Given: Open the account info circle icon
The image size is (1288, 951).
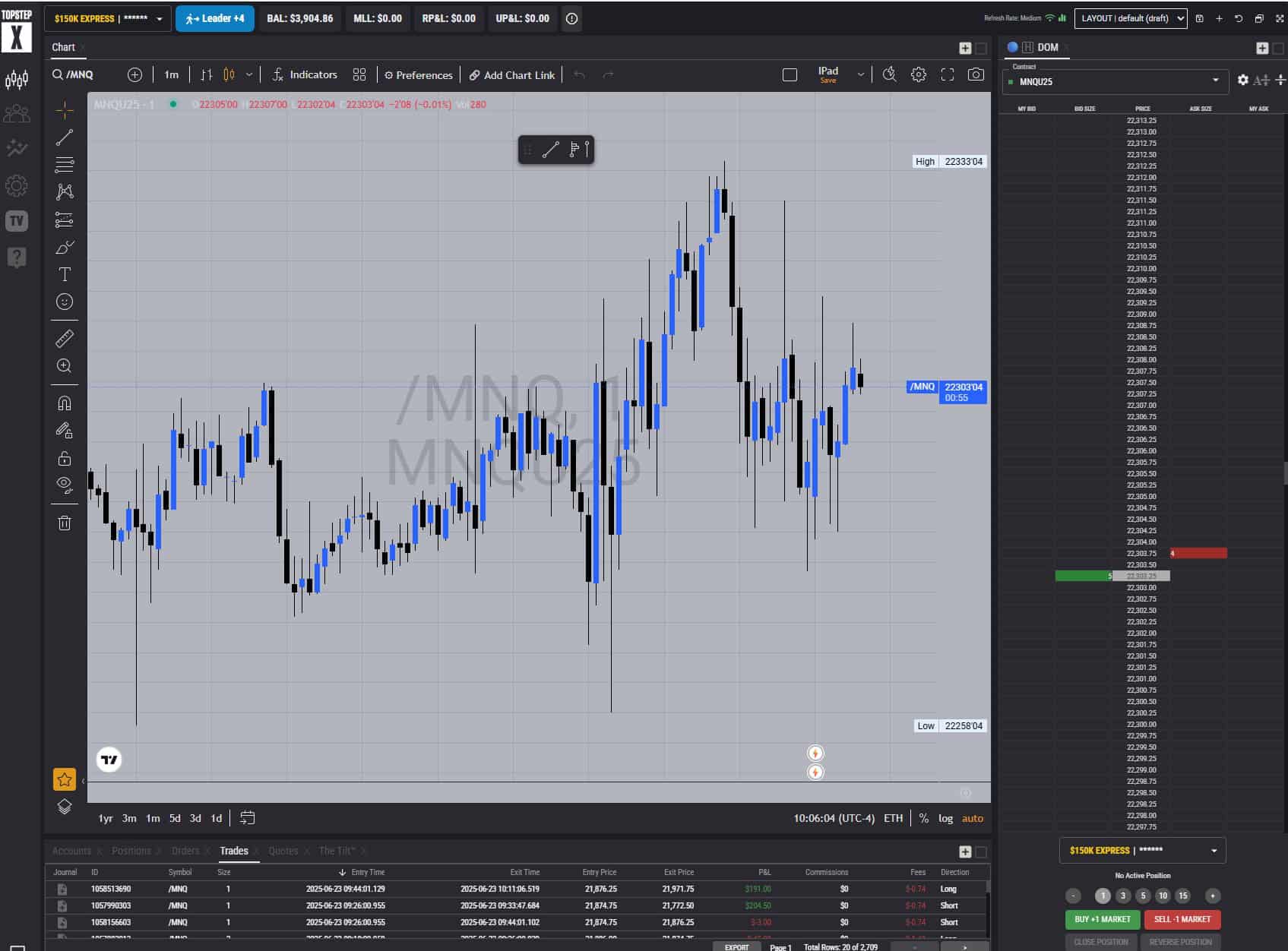Looking at the screenshot, I should point(572,18).
